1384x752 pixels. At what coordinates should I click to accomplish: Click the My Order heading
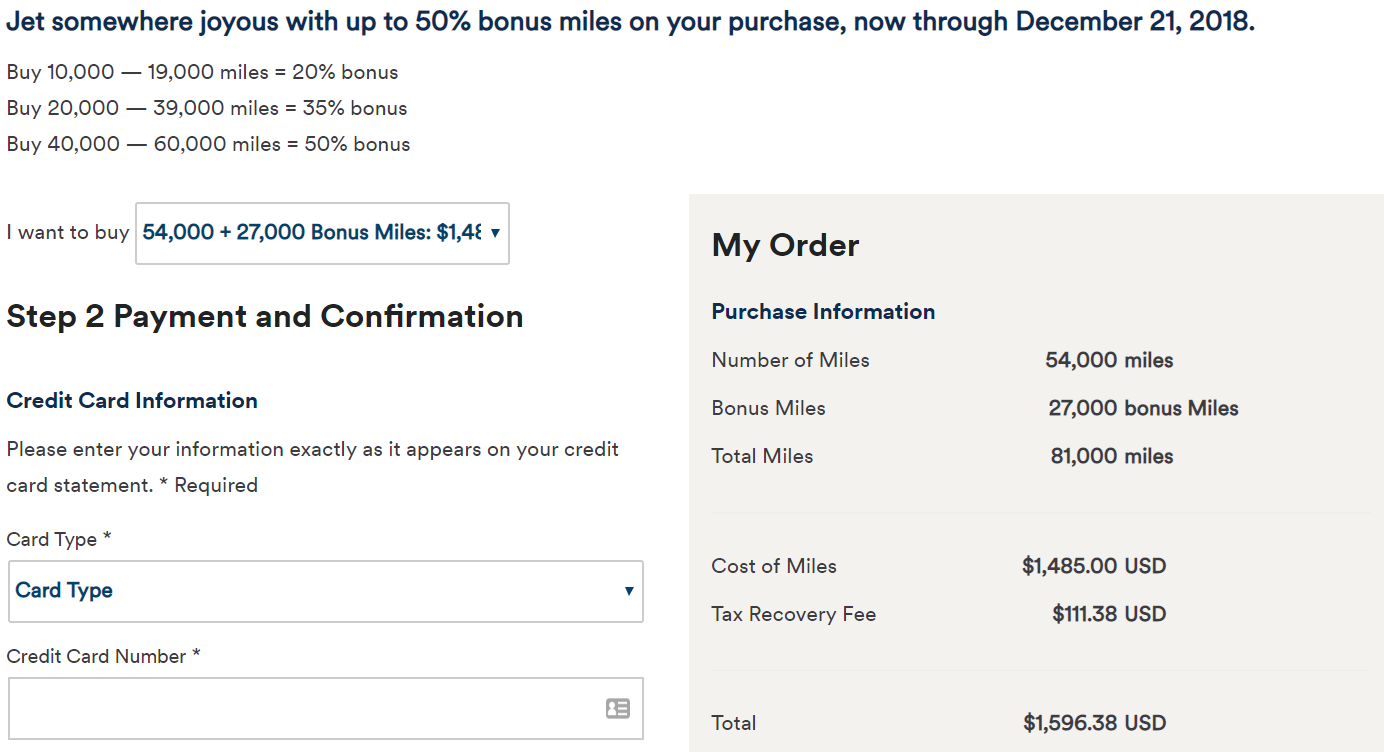[785, 245]
